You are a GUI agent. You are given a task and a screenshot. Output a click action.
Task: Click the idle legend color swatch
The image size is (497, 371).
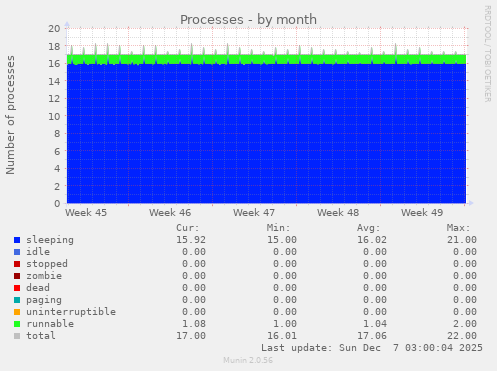point(17,252)
